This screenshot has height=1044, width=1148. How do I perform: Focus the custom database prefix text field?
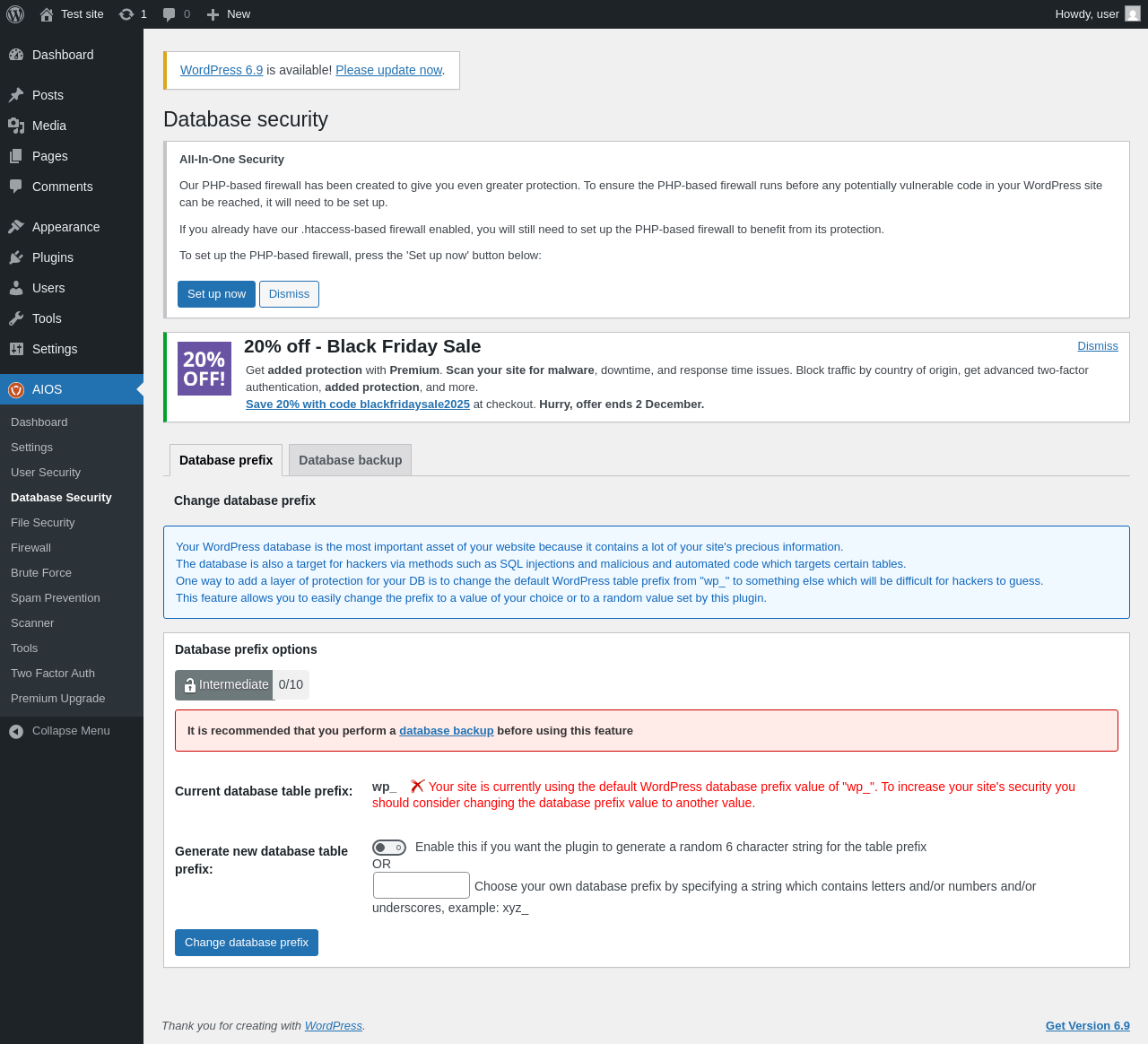click(422, 885)
